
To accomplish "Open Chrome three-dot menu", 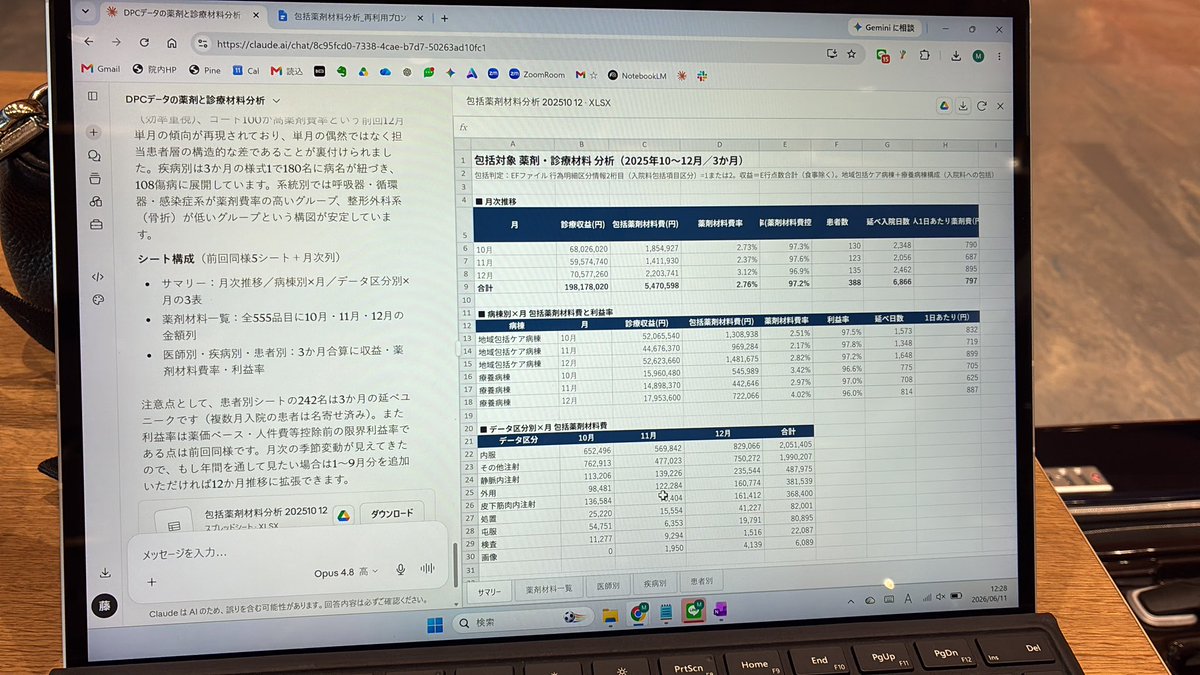I will point(1001,58).
